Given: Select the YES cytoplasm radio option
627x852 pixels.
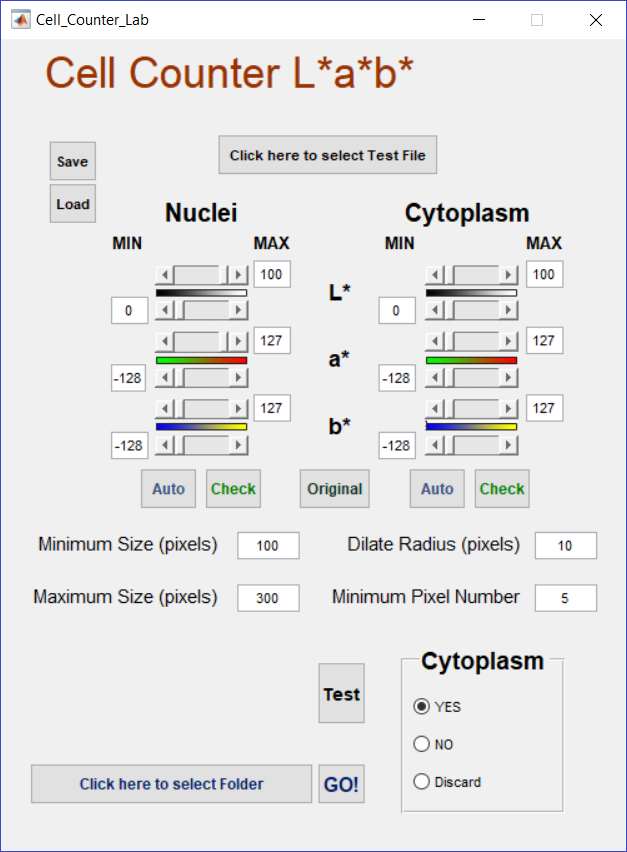Looking at the screenshot, I should click(421, 706).
